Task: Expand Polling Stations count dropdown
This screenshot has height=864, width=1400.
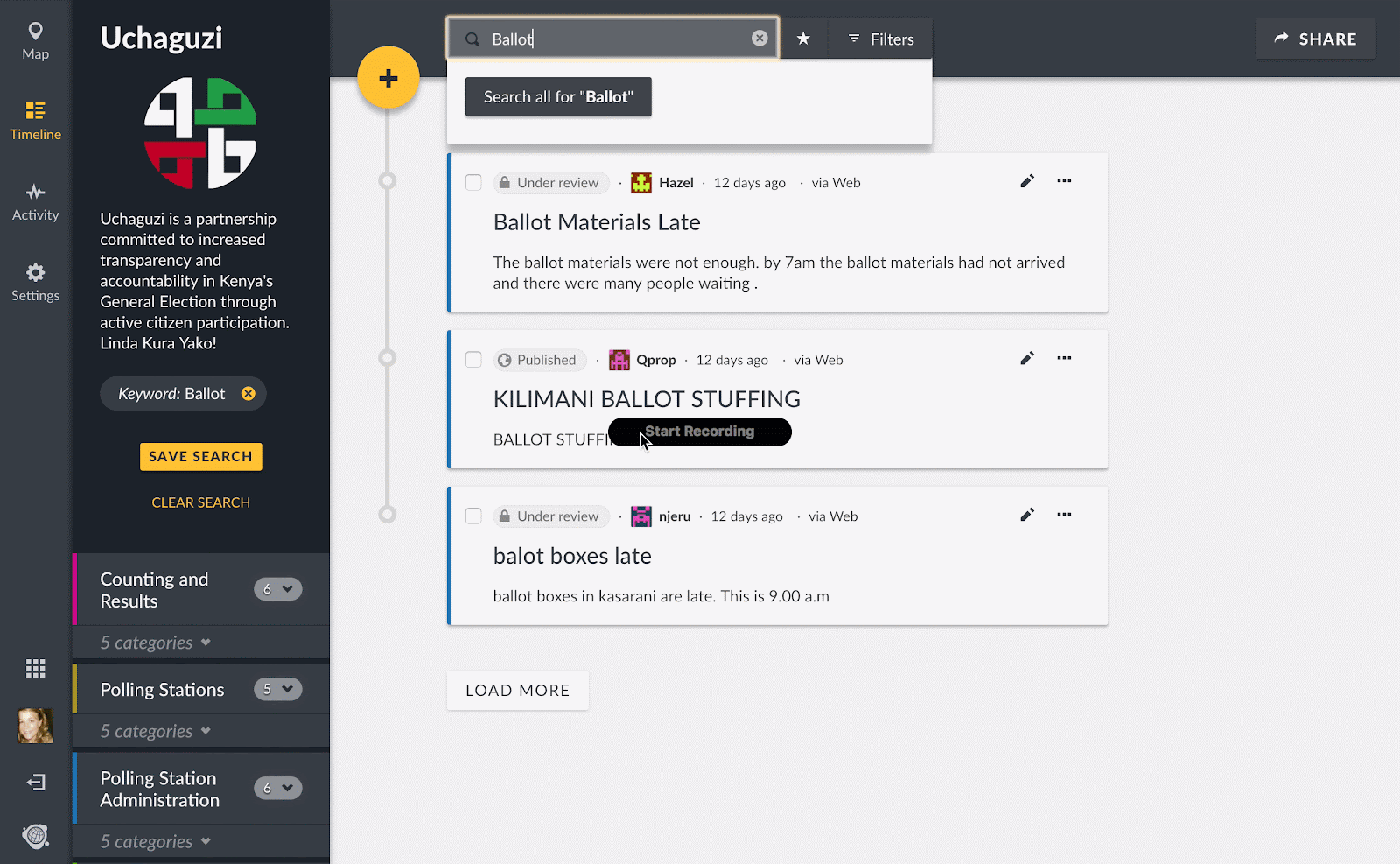Action: 278,689
